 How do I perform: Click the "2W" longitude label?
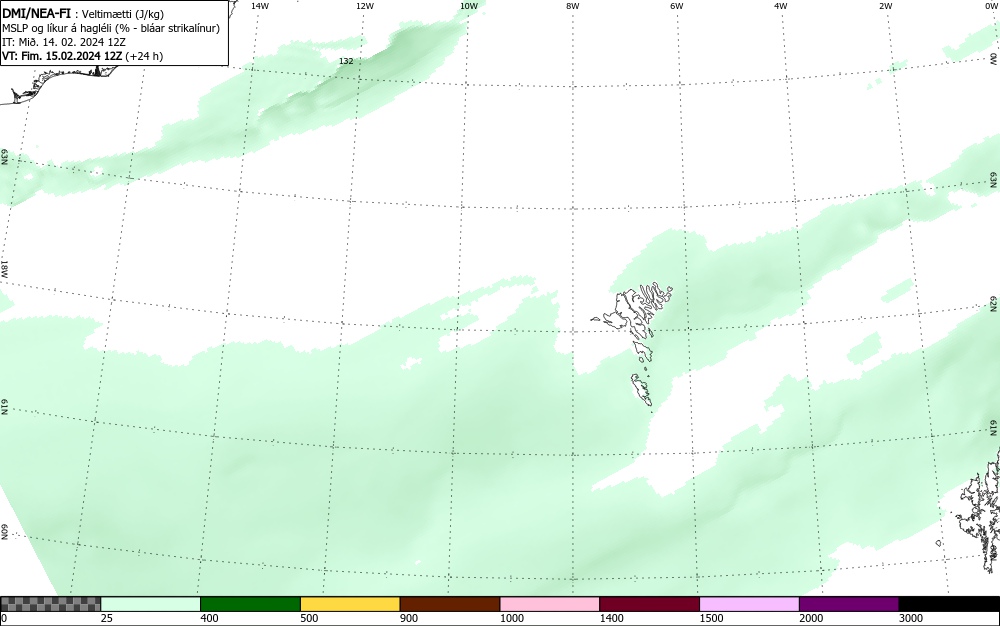(x=885, y=6)
